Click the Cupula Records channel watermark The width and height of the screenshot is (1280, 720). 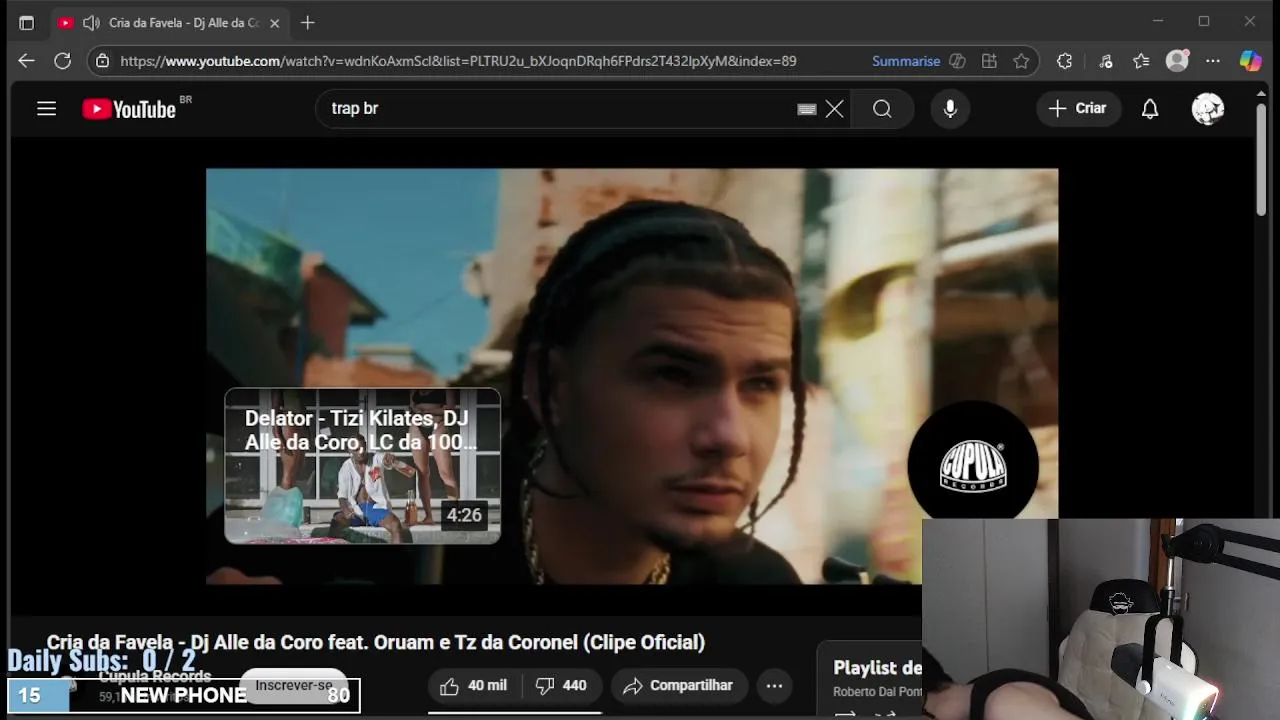pyautogui.click(x=973, y=466)
